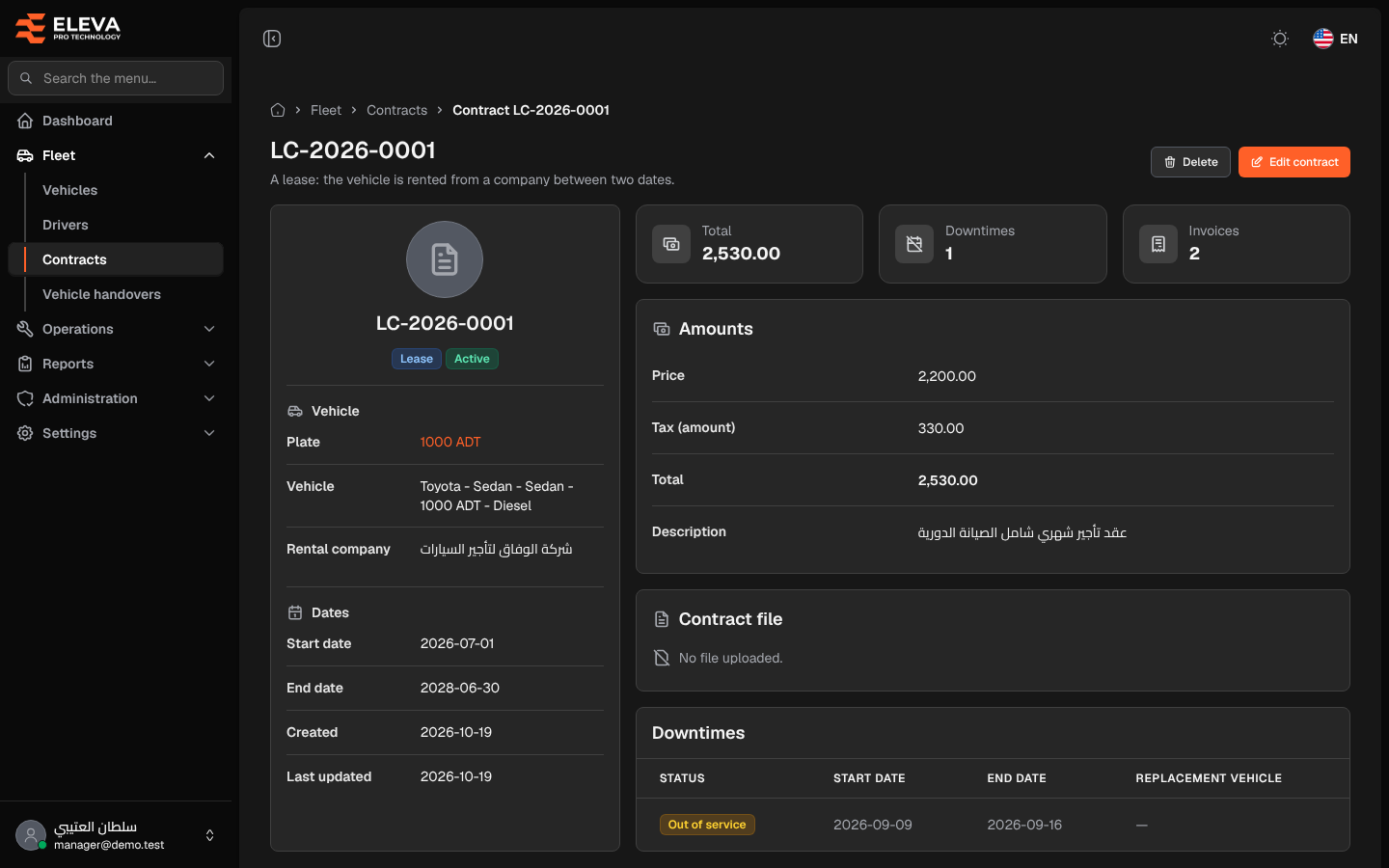Click the Settings gear icon

tap(25, 433)
